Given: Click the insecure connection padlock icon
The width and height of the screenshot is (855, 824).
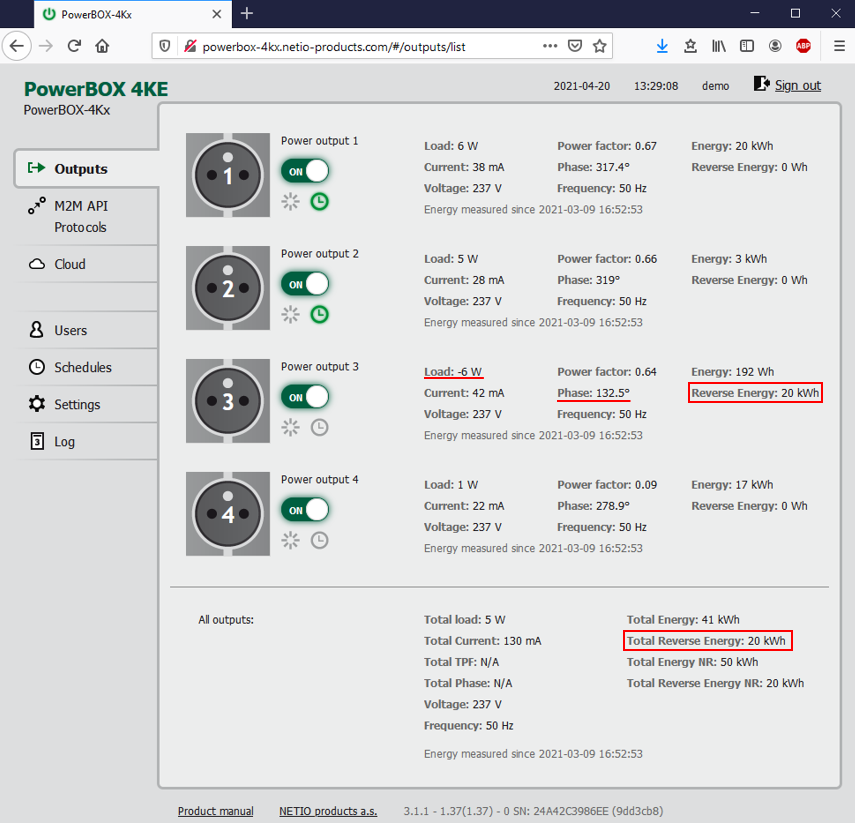Looking at the screenshot, I should pyautogui.click(x=190, y=46).
